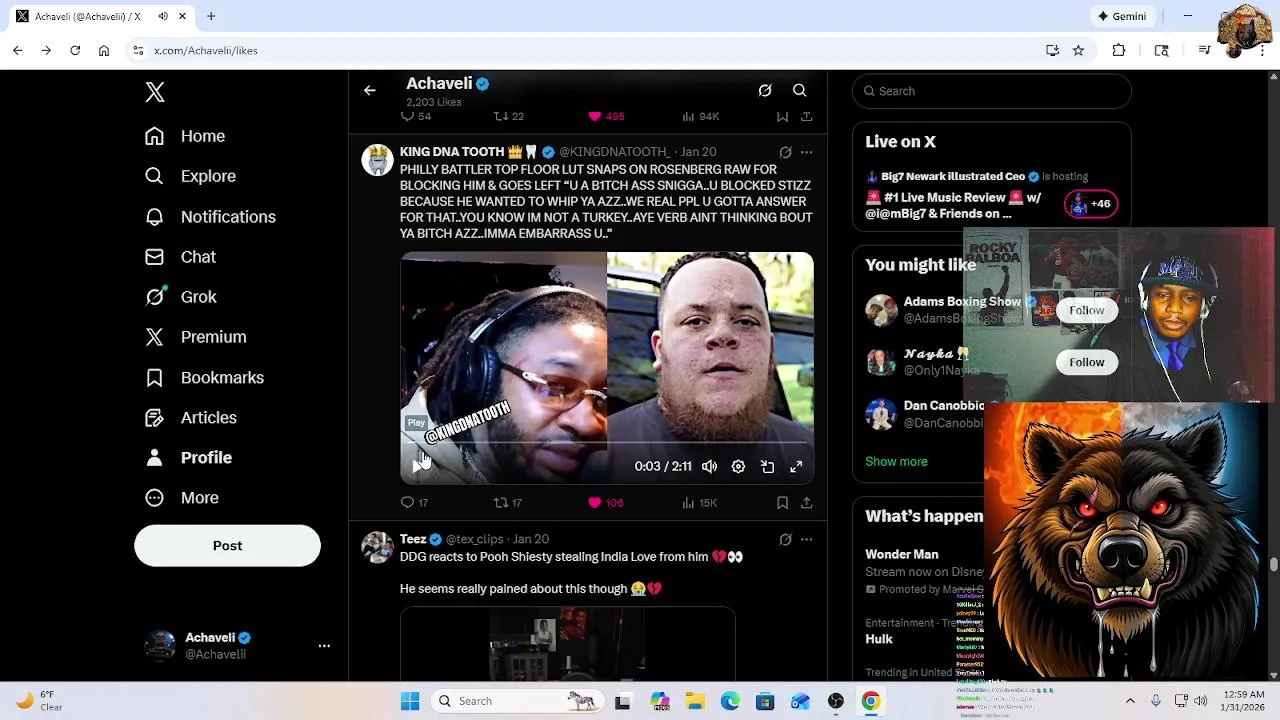
Task: Open Articles in the sidebar
Action: coord(190,418)
